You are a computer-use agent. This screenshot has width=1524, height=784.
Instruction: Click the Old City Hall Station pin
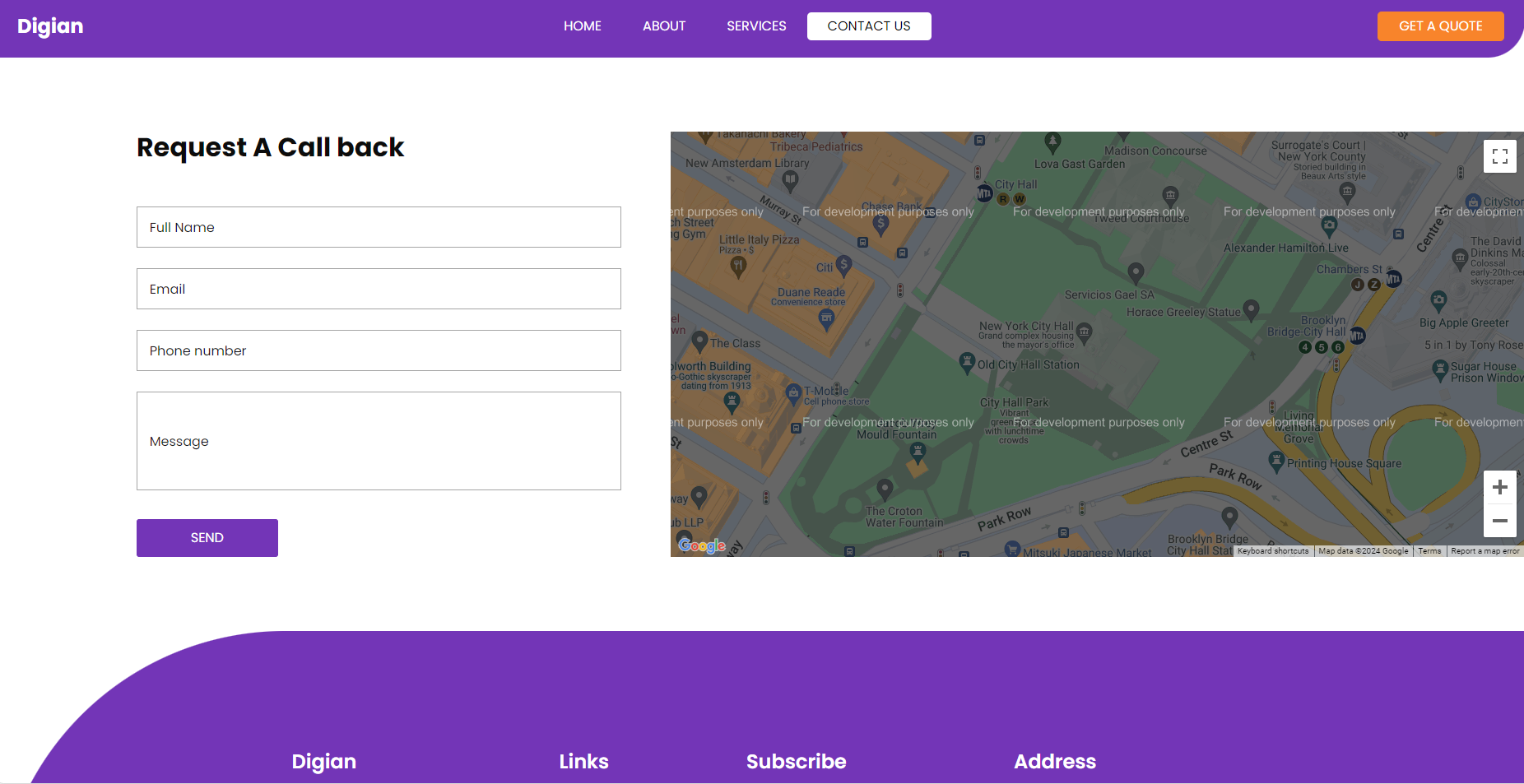(968, 362)
